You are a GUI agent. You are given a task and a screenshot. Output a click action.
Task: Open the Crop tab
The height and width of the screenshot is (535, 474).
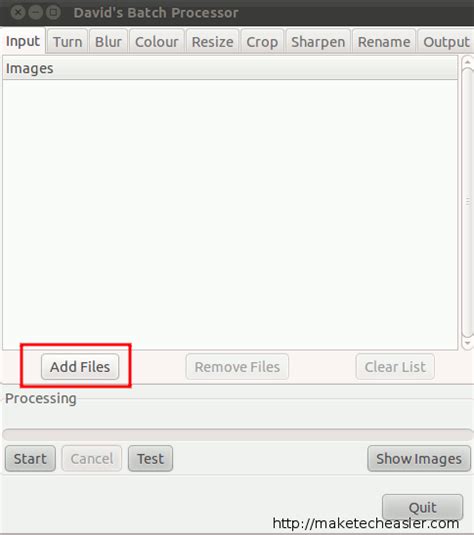(262, 42)
